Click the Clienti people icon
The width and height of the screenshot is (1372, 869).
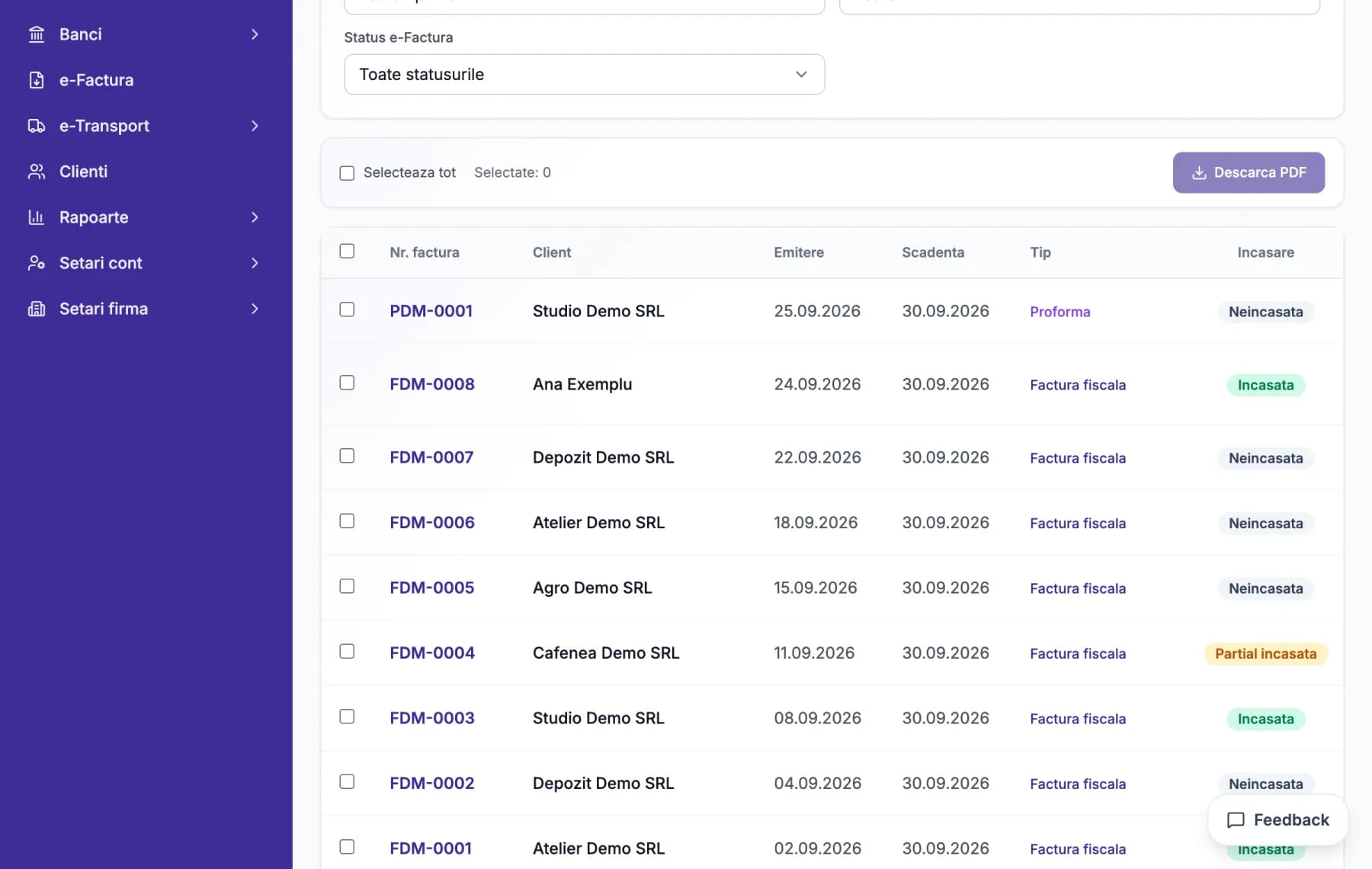pyautogui.click(x=37, y=172)
